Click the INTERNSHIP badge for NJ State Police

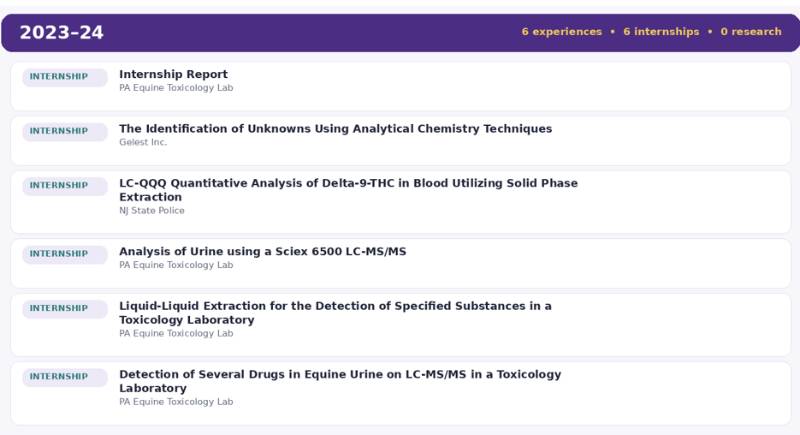pos(65,186)
